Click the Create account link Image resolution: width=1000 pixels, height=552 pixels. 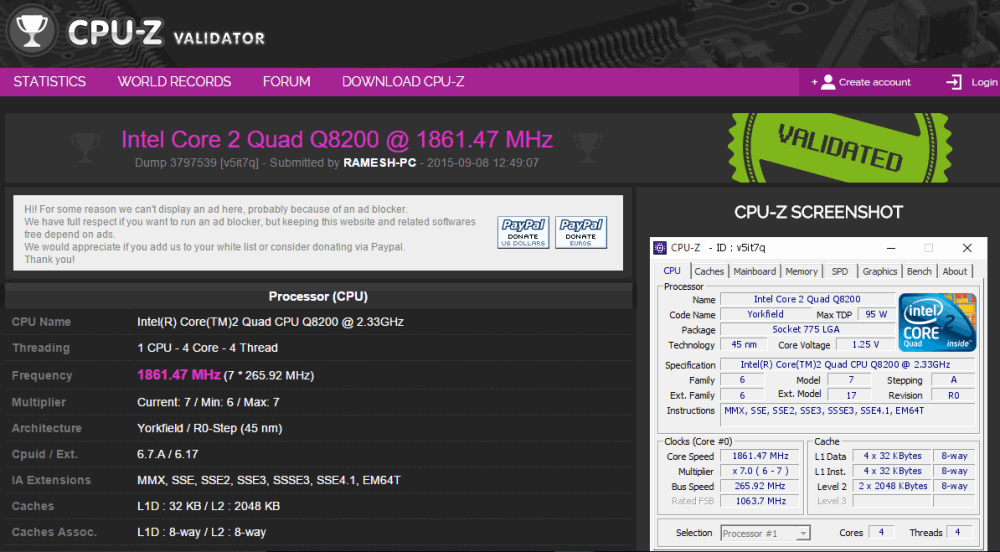click(874, 82)
